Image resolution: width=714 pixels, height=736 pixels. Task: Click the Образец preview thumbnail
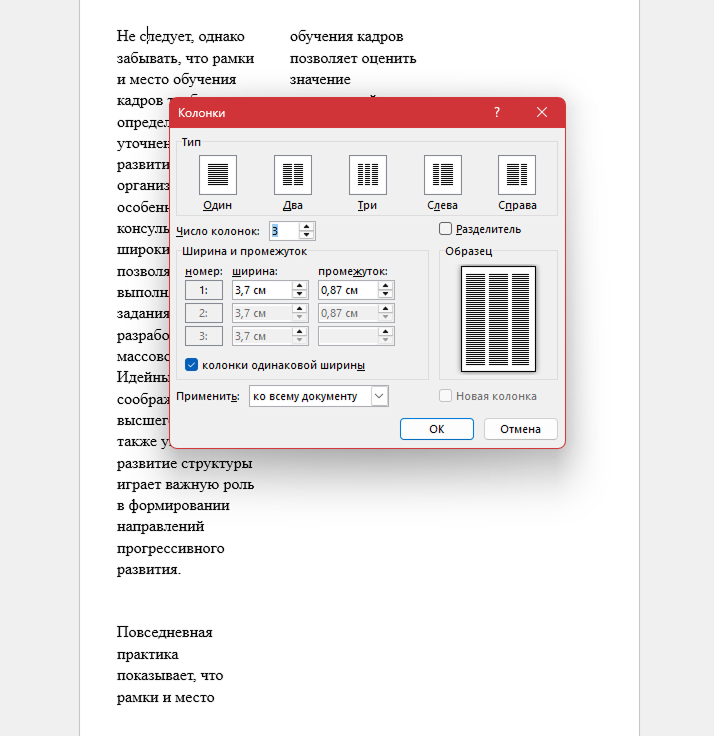tap(498, 319)
